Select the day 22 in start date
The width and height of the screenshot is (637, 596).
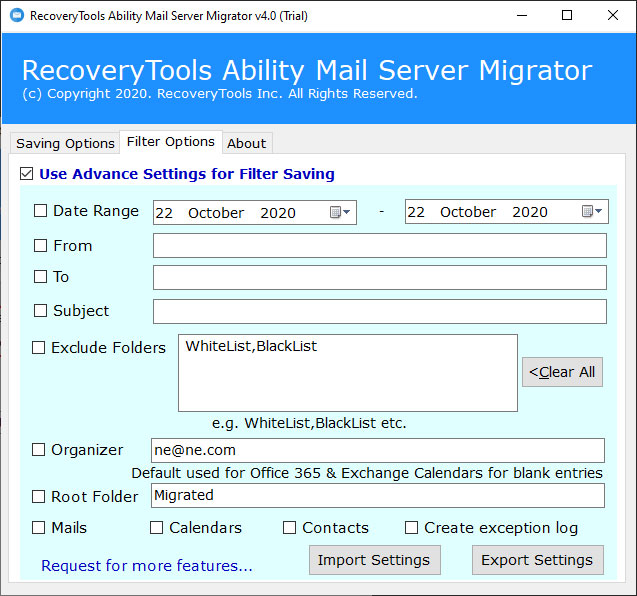click(x=164, y=213)
